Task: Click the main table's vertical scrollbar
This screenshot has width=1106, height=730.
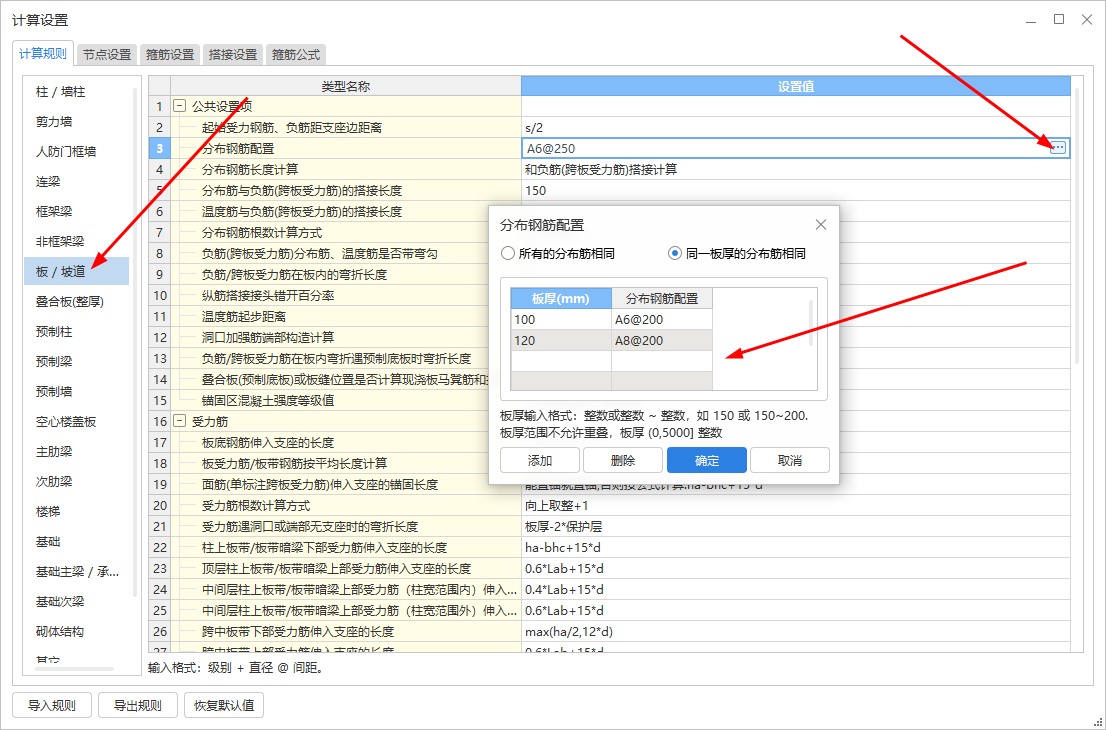Action: point(1076,226)
